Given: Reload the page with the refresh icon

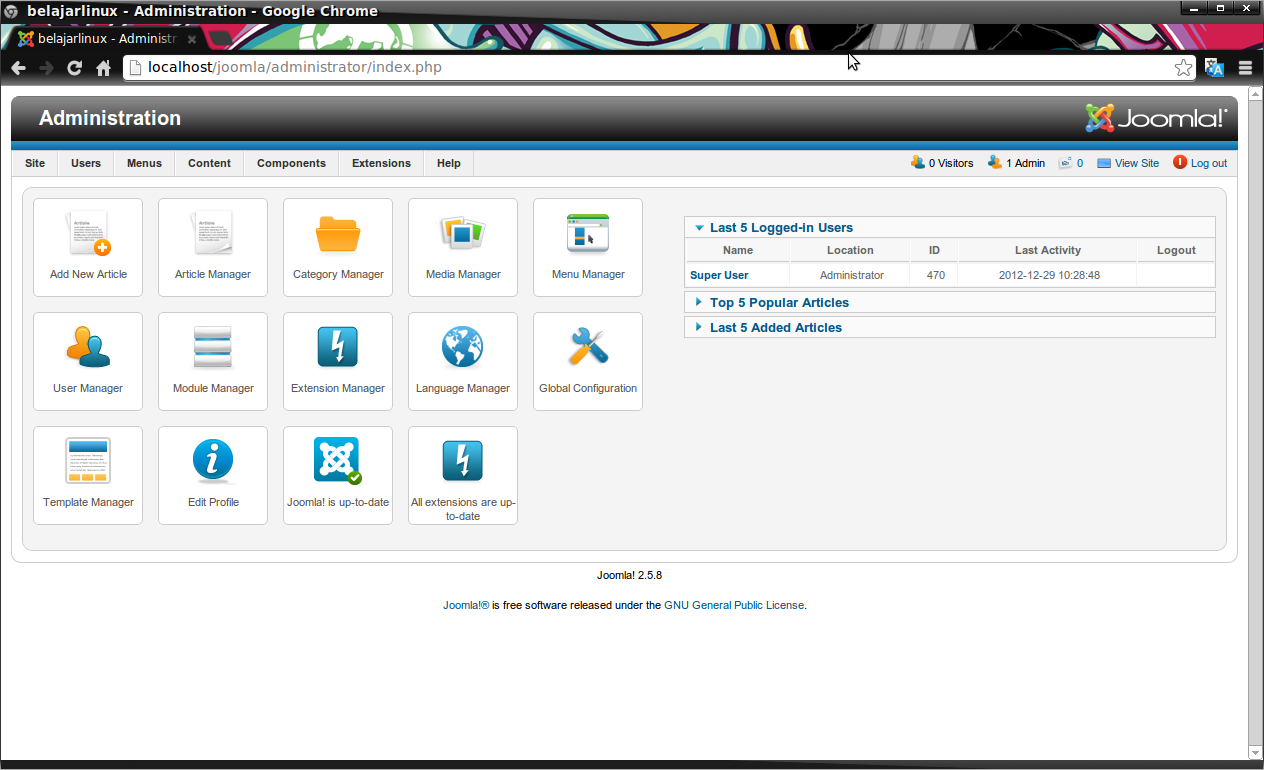Looking at the screenshot, I should (x=74, y=68).
